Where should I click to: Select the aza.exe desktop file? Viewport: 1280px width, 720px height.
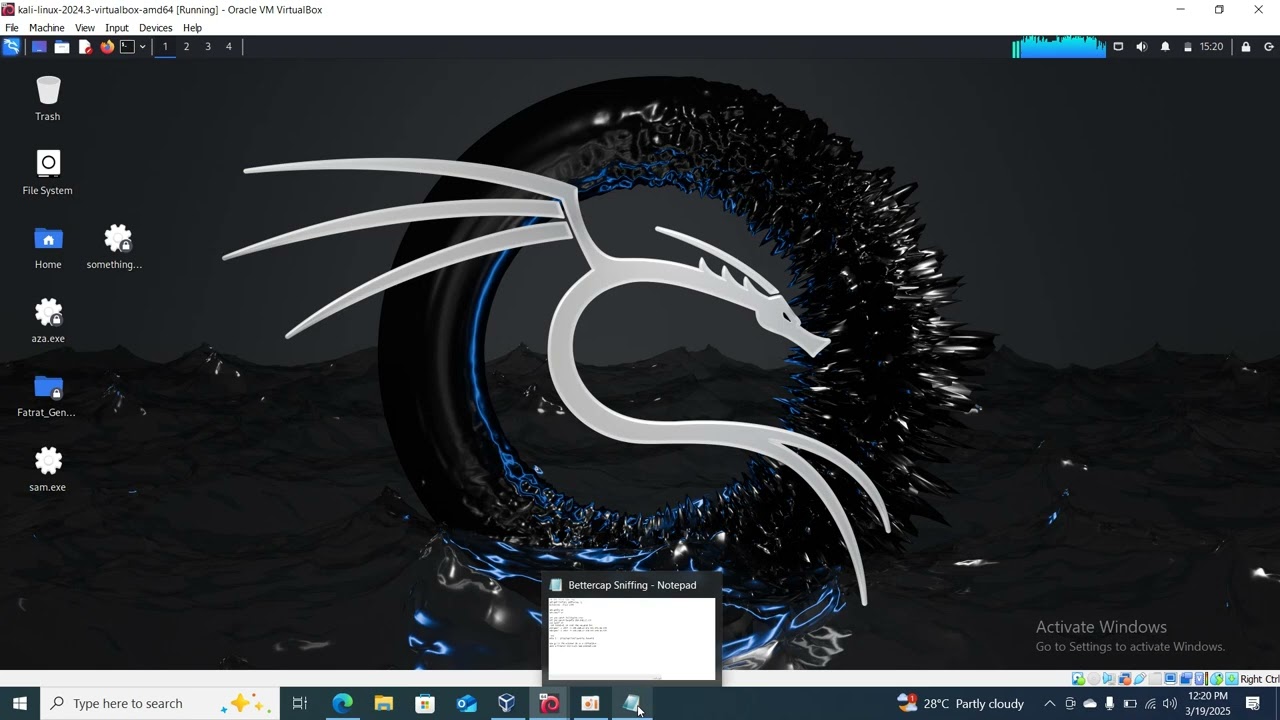(48, 320)
